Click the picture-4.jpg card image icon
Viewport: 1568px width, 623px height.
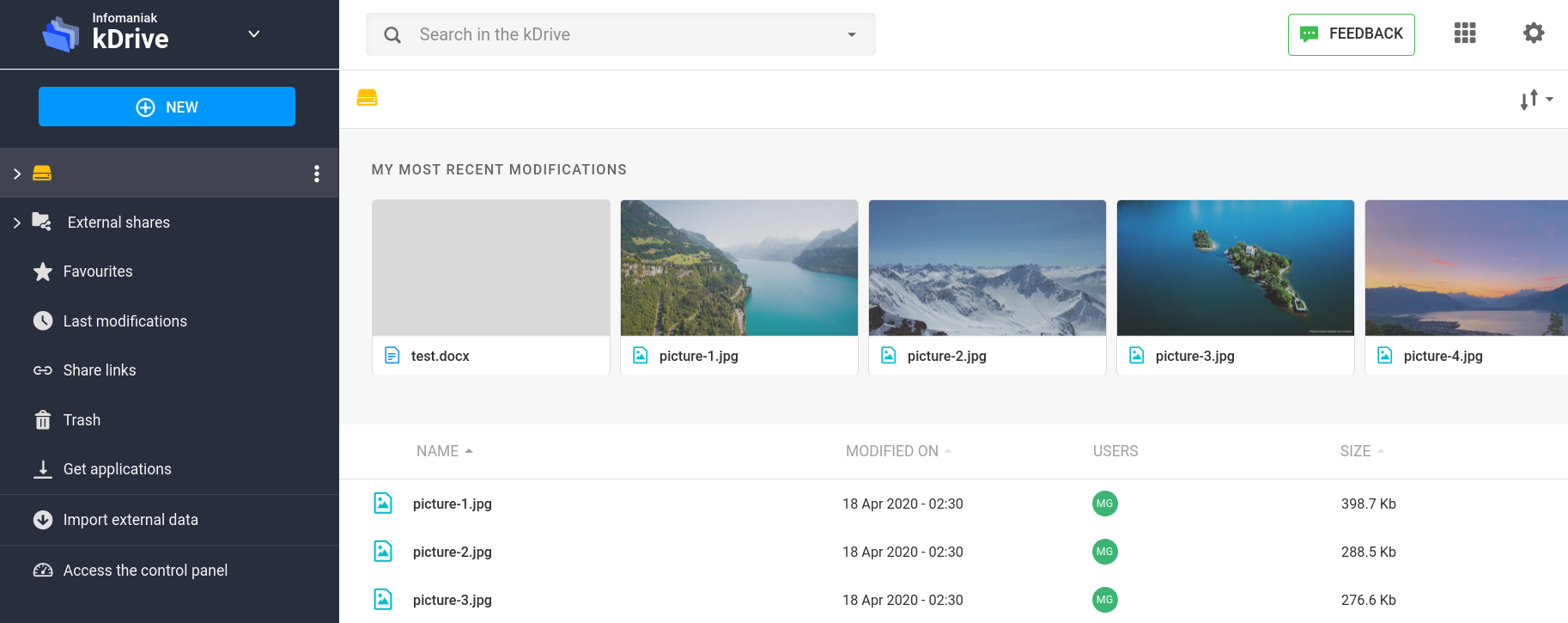coord(1385,355)
